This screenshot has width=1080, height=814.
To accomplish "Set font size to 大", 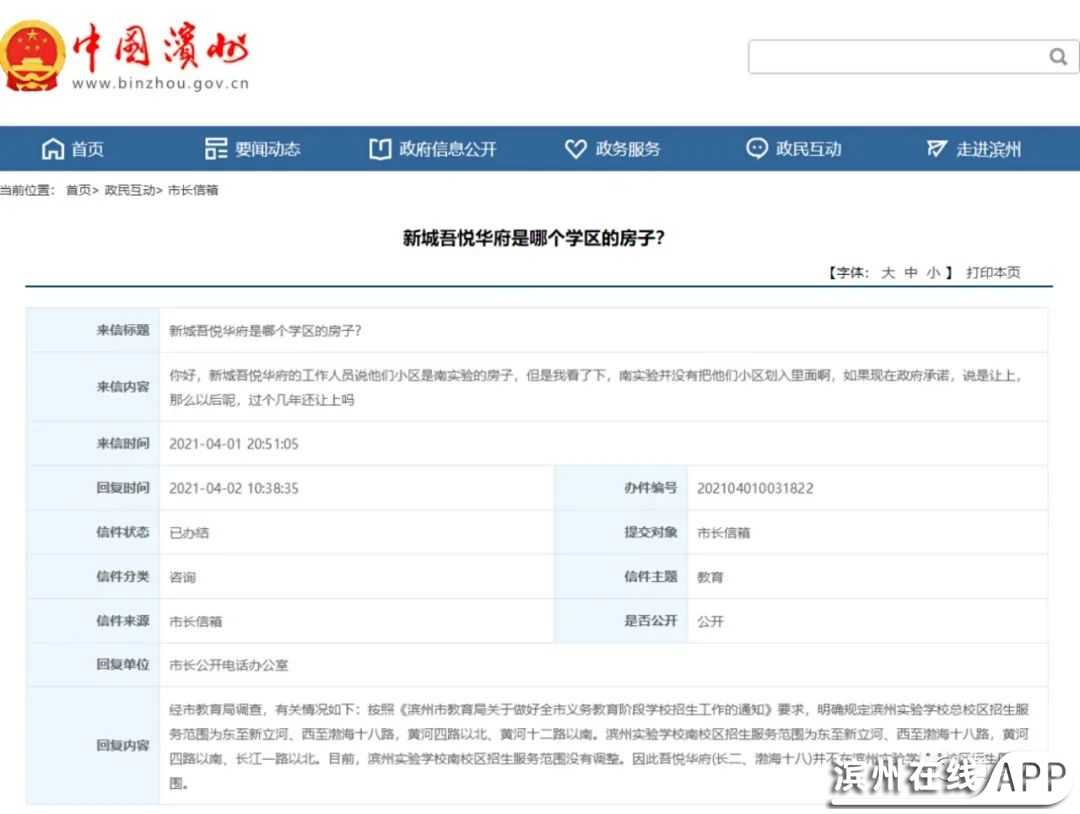I will pyautogui.click(x=887, y=272).
